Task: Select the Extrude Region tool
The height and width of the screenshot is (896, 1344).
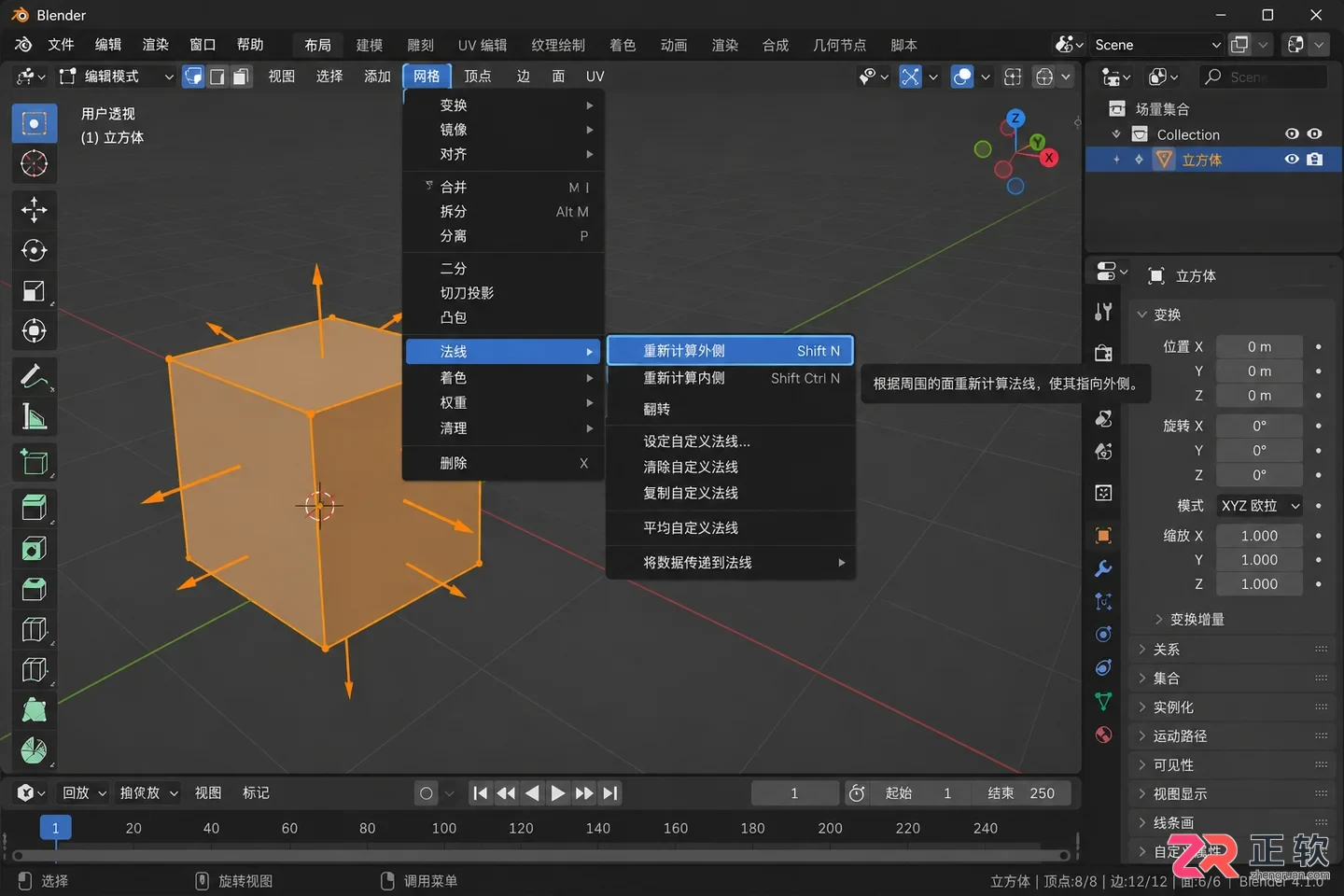Action: coord(34,507)
